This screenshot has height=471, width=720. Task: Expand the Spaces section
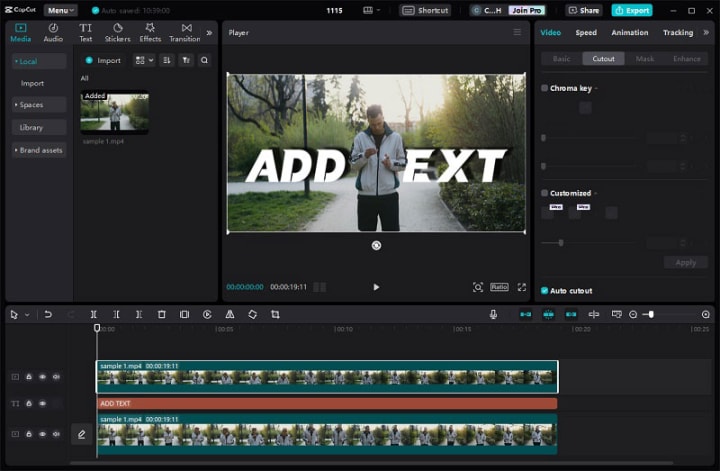39,105
